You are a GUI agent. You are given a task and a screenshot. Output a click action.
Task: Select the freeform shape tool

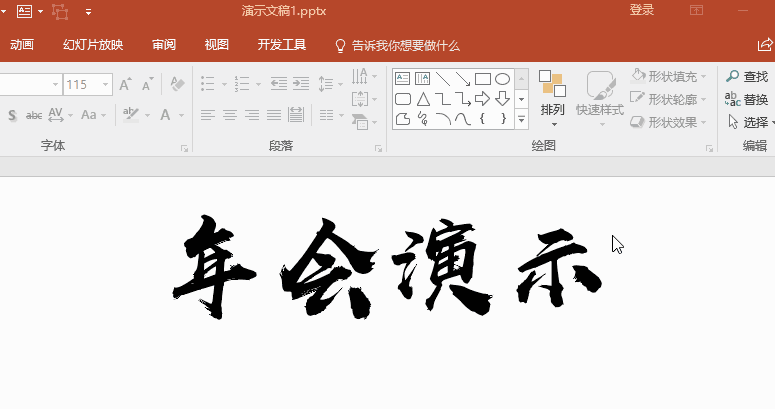coord(403,119)
